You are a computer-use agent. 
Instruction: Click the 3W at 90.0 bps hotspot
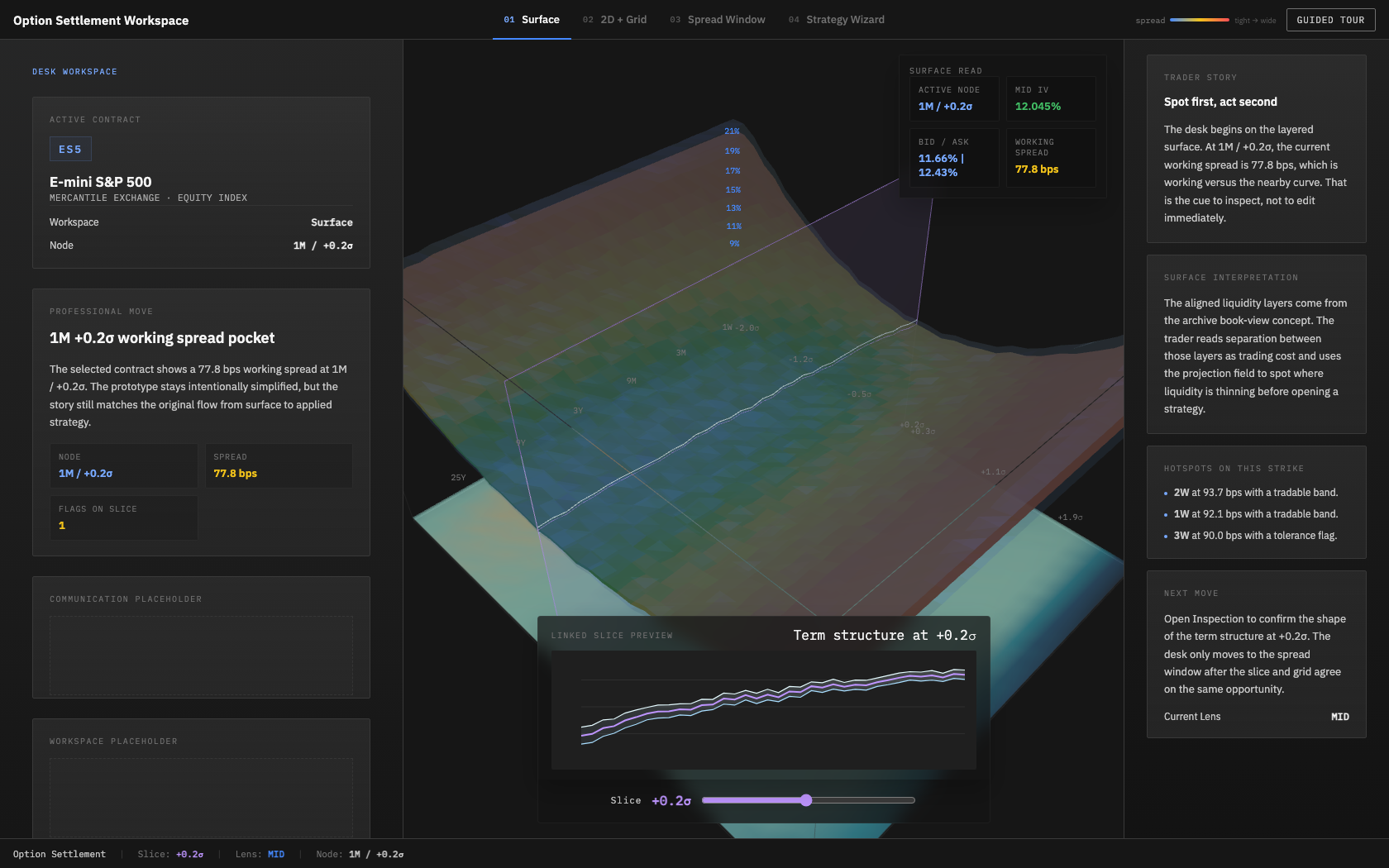pos(1255,536)
